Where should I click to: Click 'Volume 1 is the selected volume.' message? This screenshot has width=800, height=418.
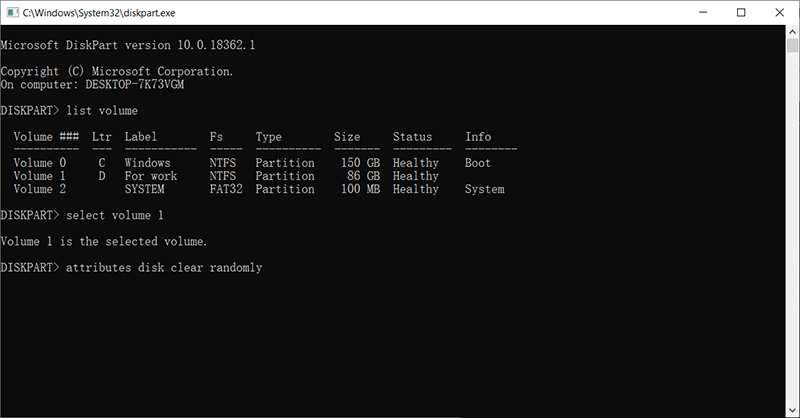click(x=104, y=241)
